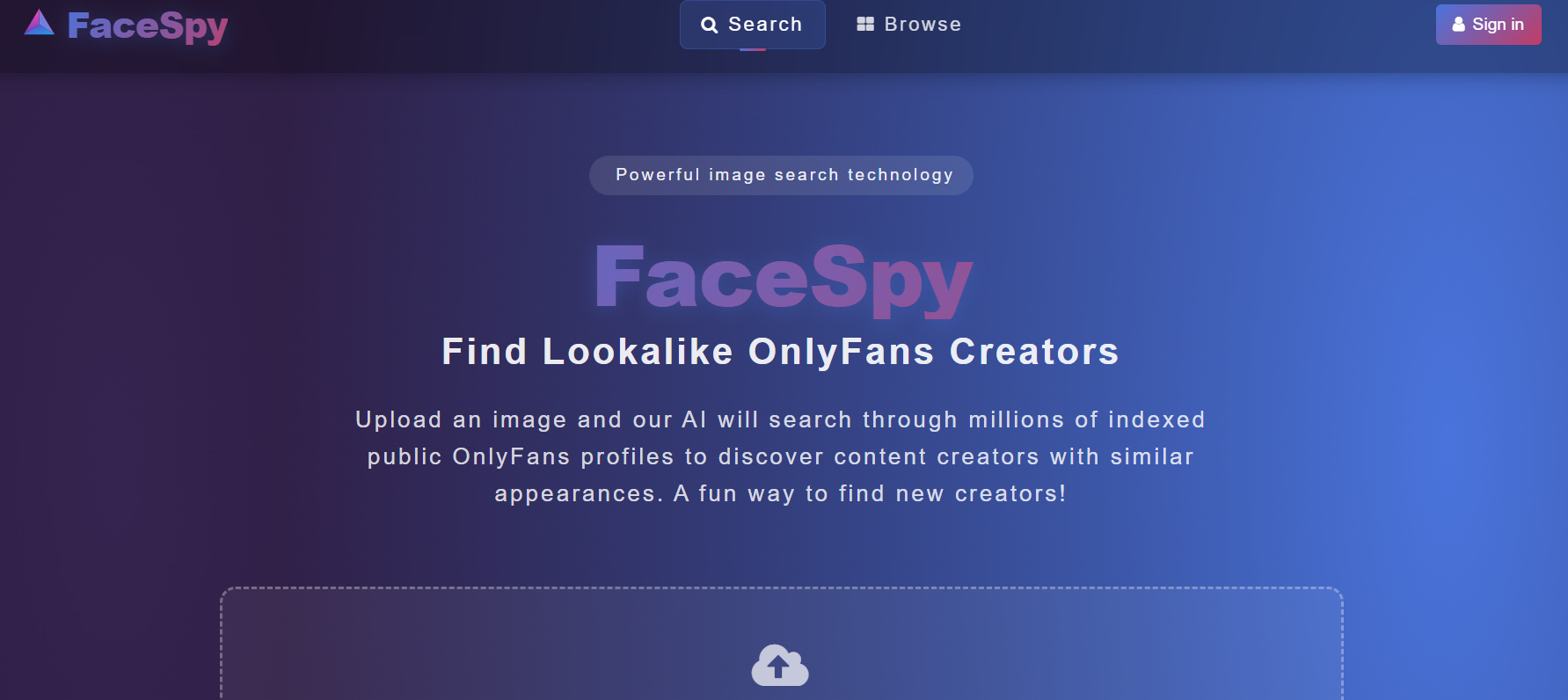This screenshot has height=700, width=1568.
Task: Click the triangle FaceSpy logo icon
Action: click(39, 24)
